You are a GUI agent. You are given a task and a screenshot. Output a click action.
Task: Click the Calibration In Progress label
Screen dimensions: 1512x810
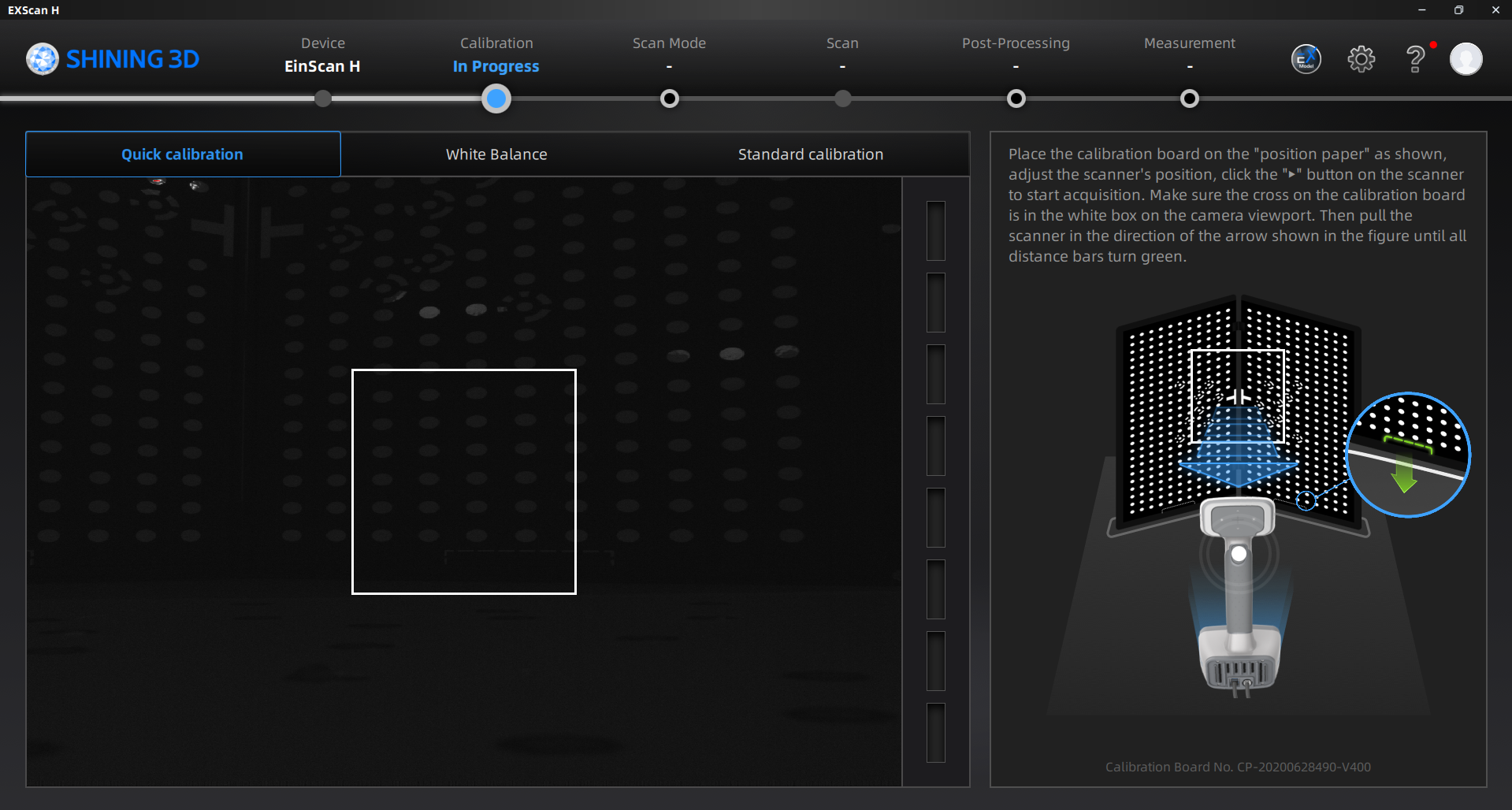496,55
